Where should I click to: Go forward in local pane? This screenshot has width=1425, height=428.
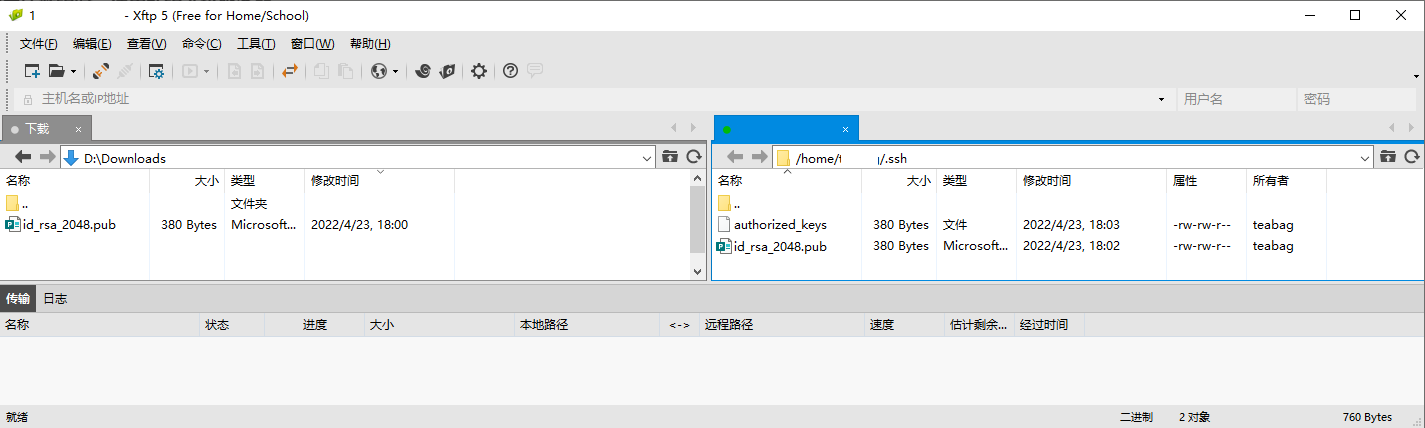pyautogui.click(x=47, y=157)
